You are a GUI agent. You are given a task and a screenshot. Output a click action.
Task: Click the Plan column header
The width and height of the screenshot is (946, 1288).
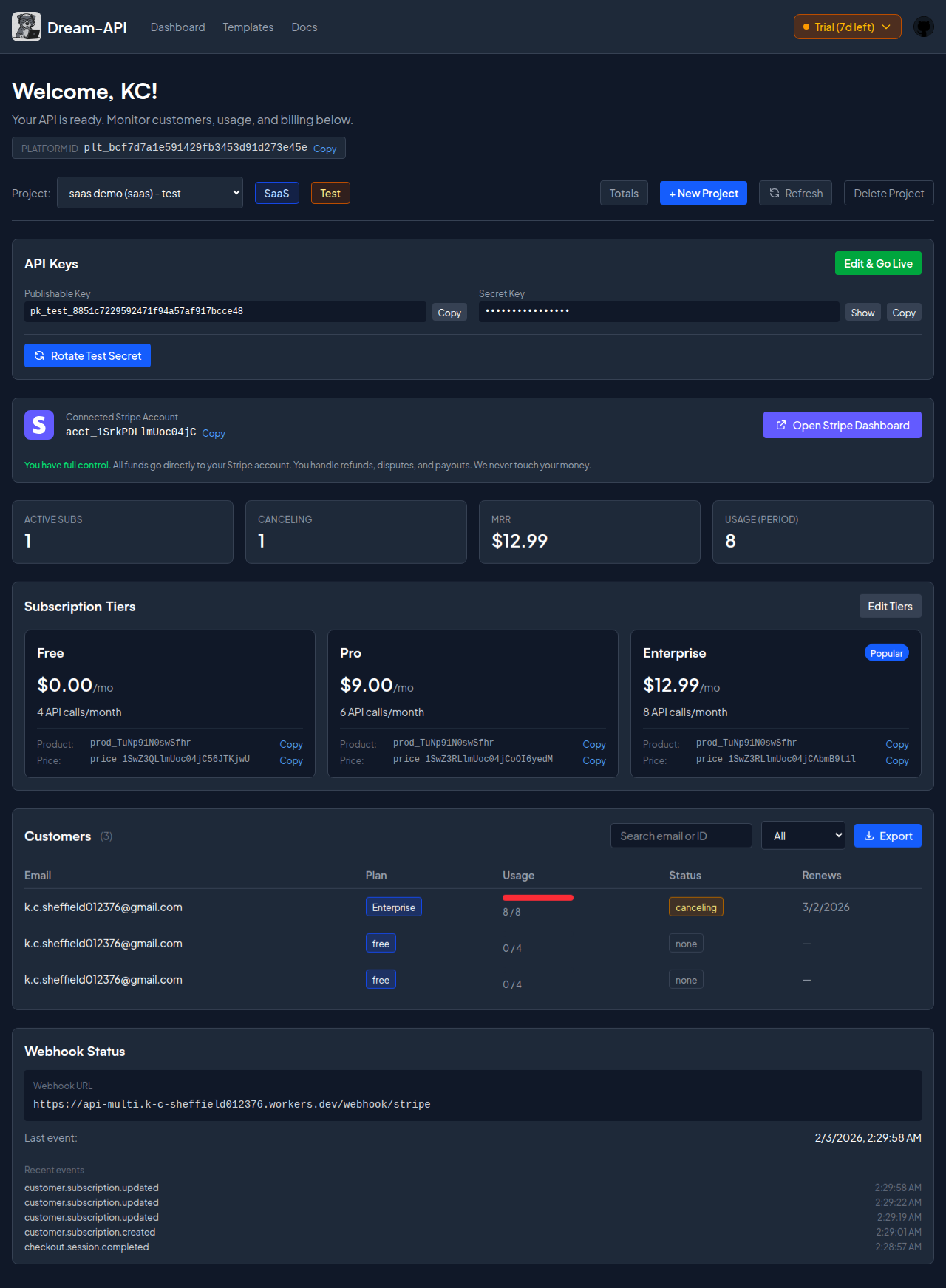click(376, 875)
